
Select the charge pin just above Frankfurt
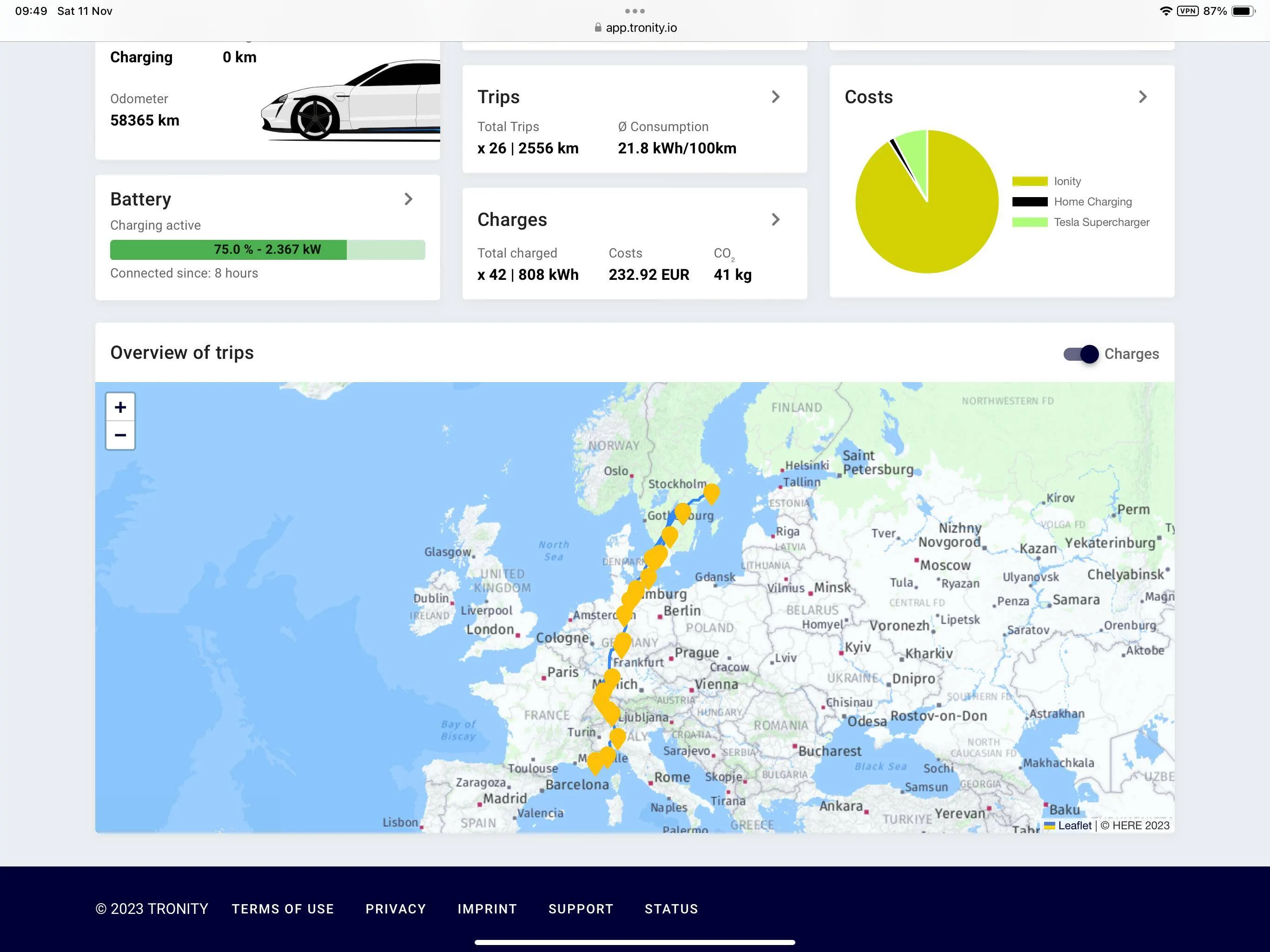(x=622, y=644)
